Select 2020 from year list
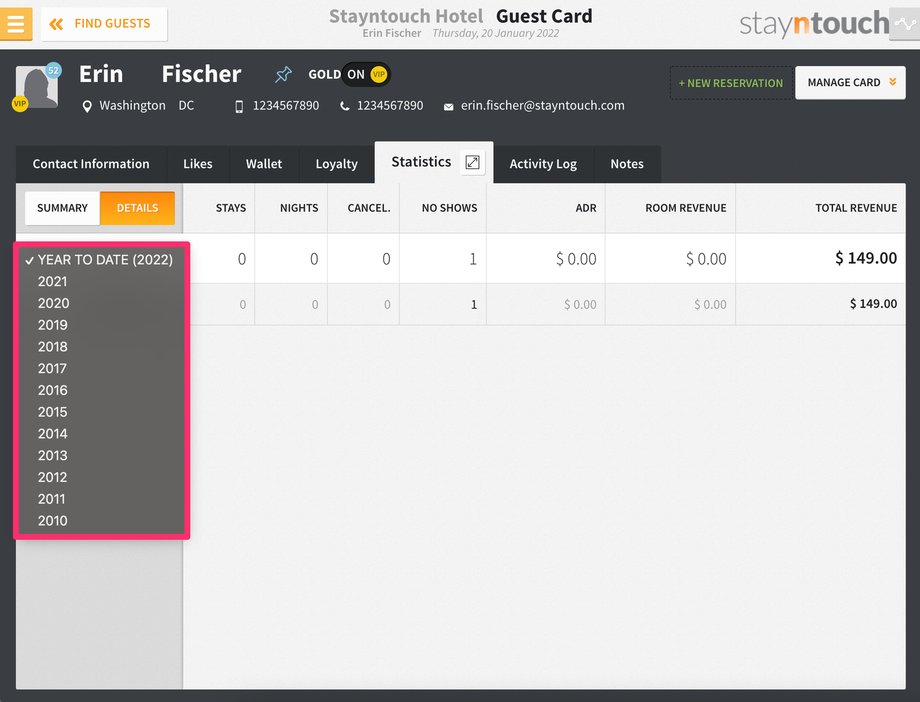The width and height of the screenshot is (920, 702). 102,303
